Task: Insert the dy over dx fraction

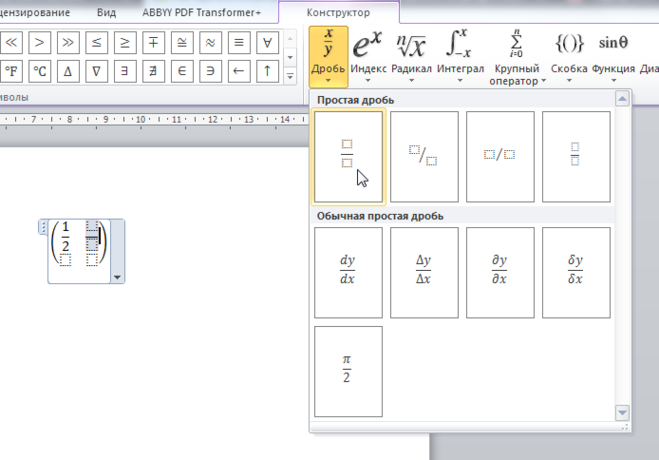Action: pyautogui.click(x=348, y=273)
